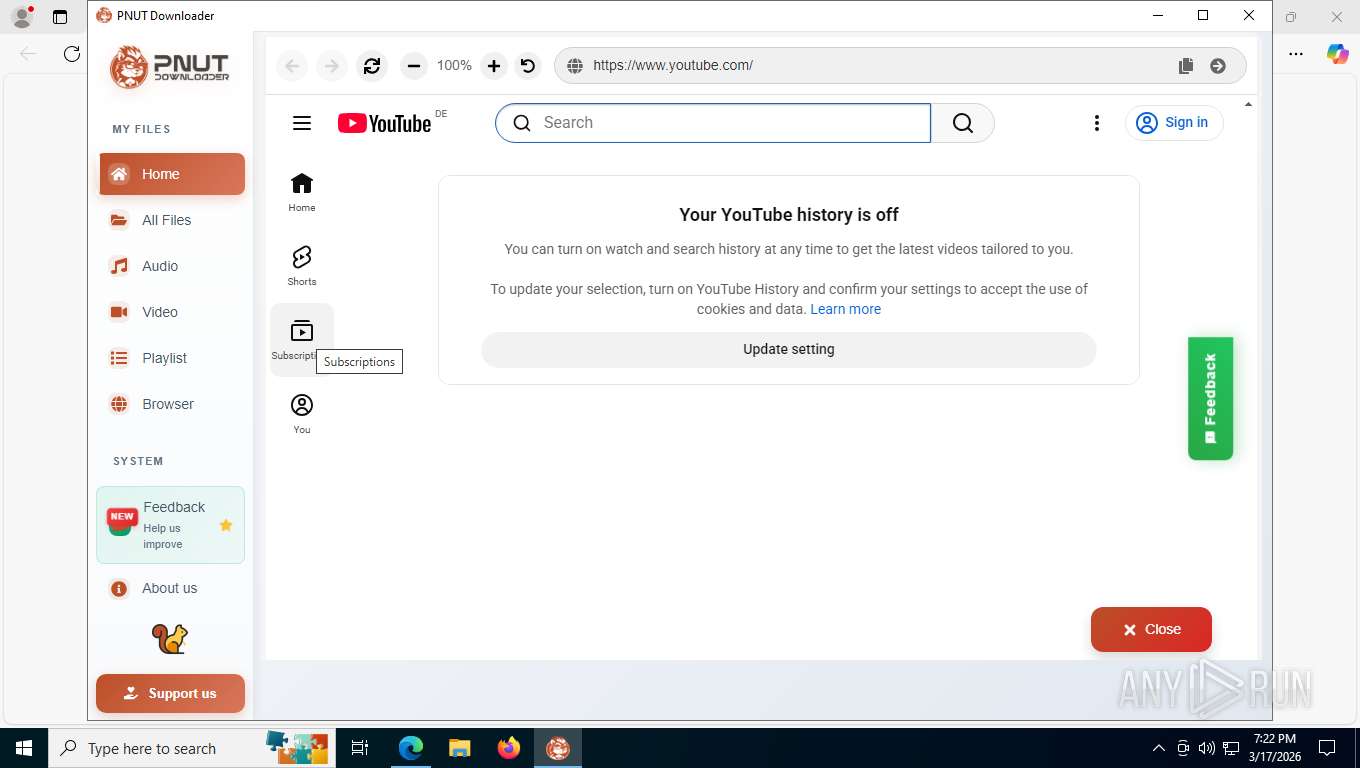Image resolution: width=1360 pixels, height=768 pixels.
Task: Click the YouTube Sign in button
Action: coord(1174,123)
